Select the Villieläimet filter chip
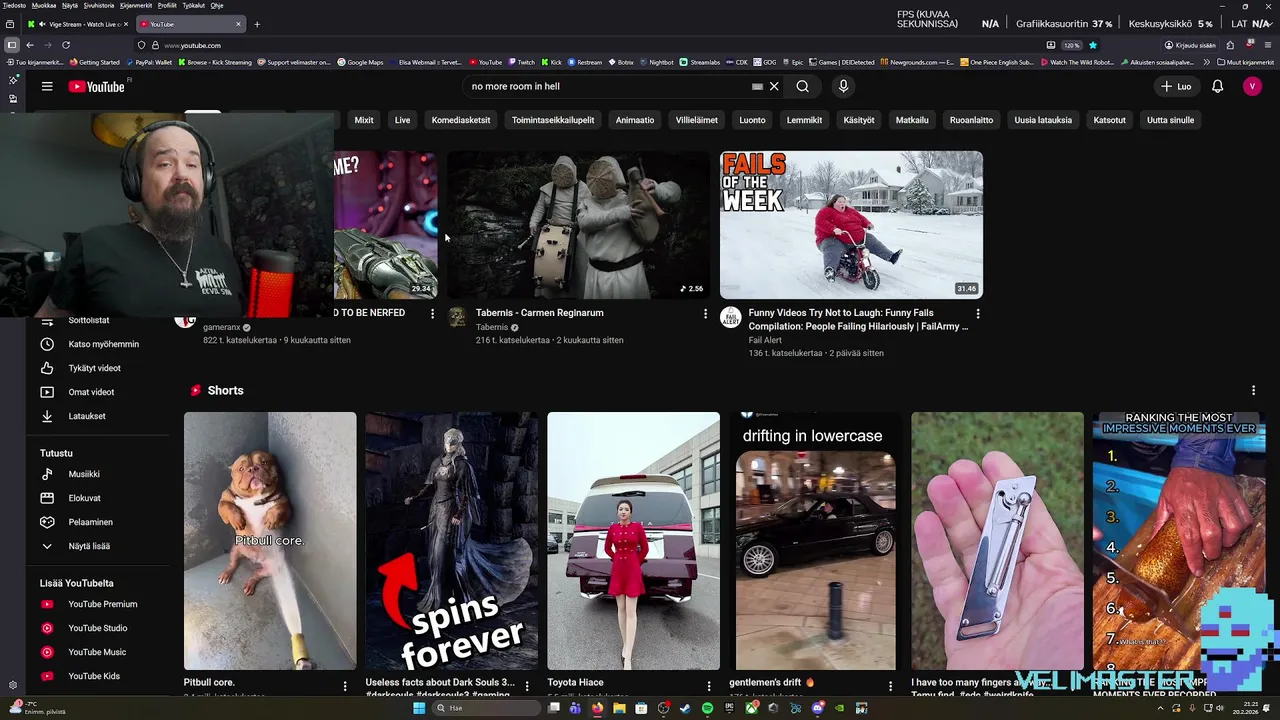1280x720 pixels. (696, 120)
